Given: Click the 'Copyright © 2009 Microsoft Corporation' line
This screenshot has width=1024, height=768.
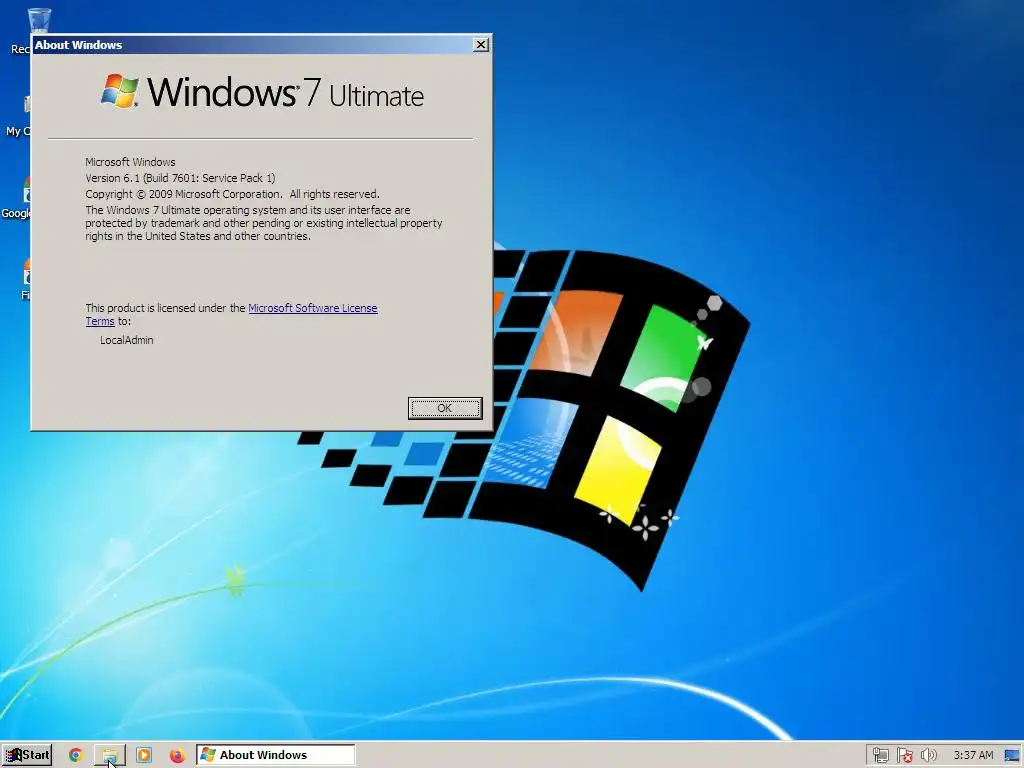Looking at the screenshot, I should (x=232, y=194).
